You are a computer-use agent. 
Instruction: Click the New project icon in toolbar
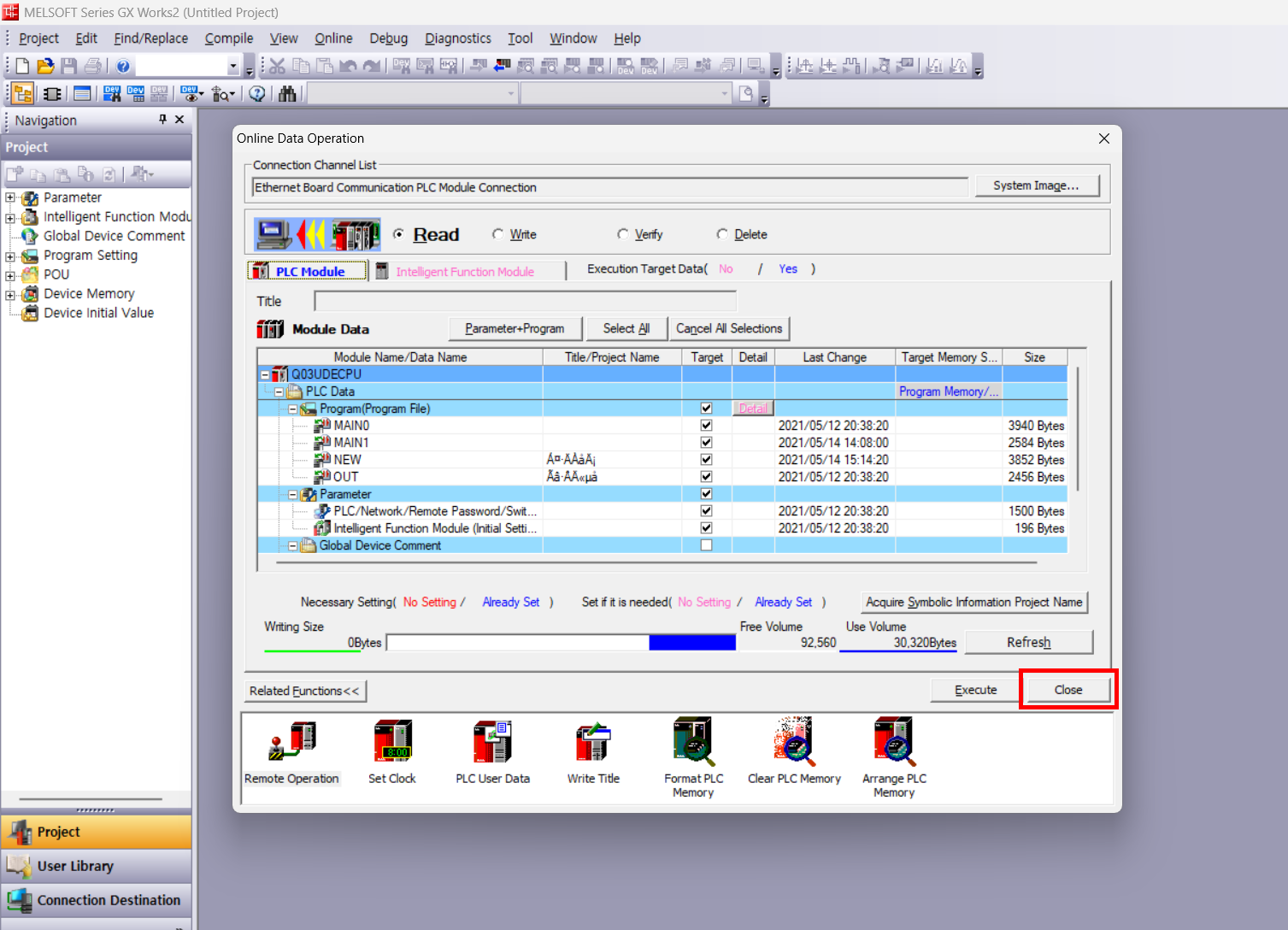click(x=23, y=66)
